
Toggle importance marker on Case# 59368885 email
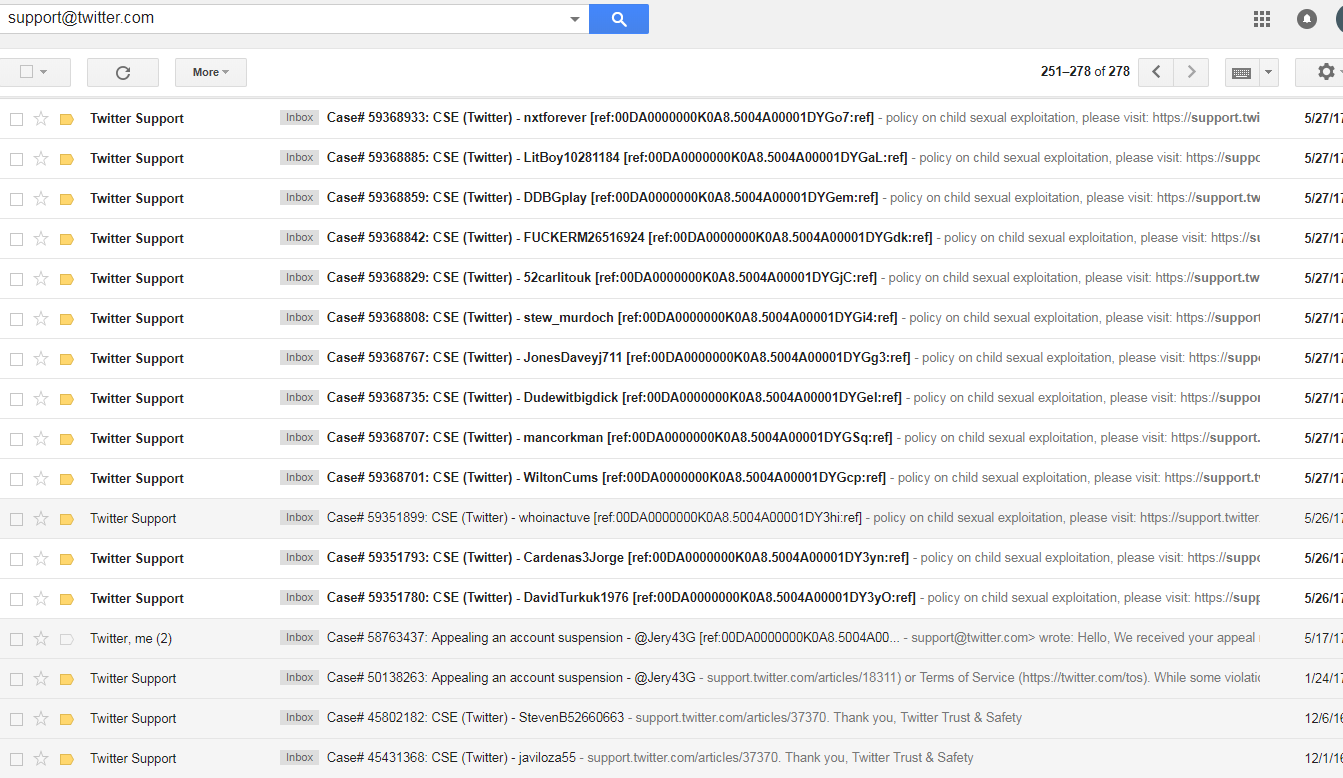click(x=67, y=159)
